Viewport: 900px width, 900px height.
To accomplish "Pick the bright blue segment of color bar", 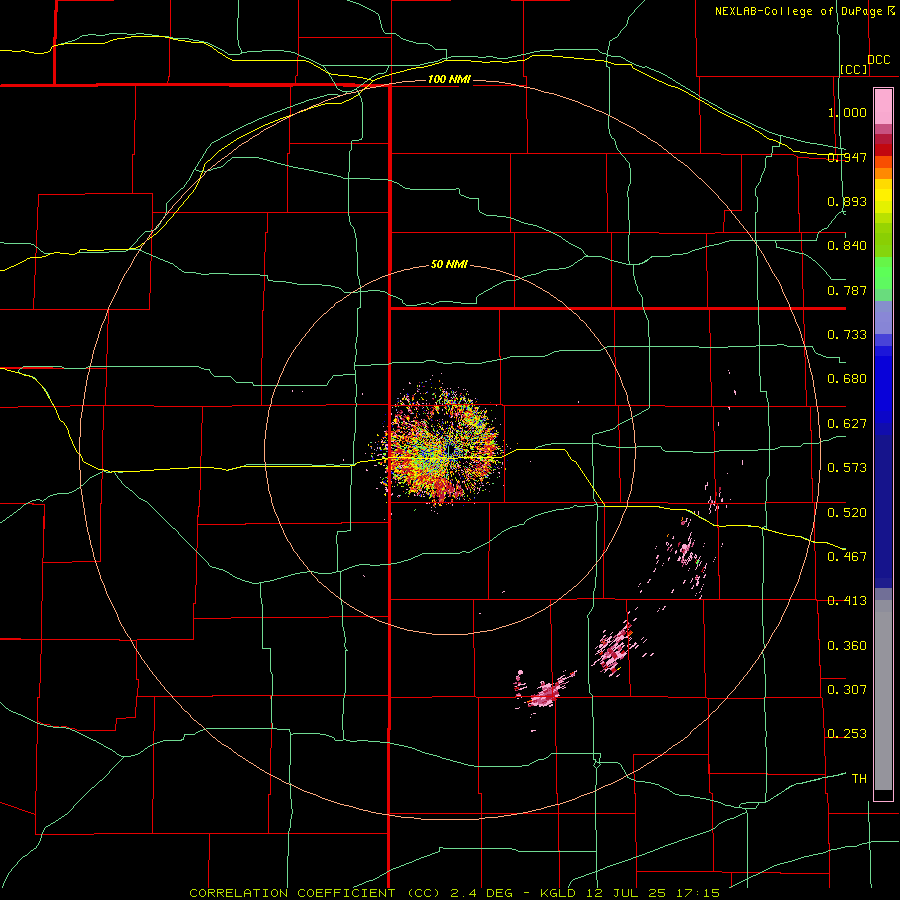I will pyautogui.click(x=883, y=390).
